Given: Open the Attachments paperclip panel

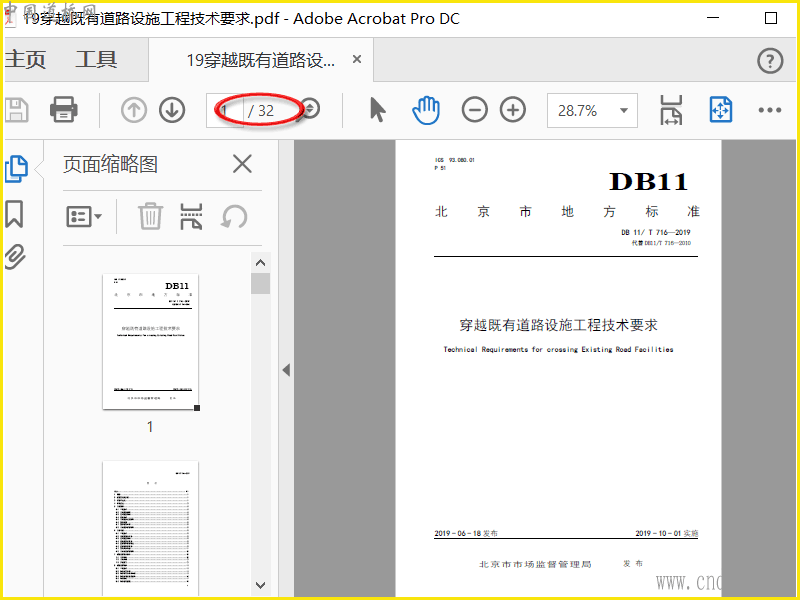Looking at the screenshot, I should pos(15,256).
